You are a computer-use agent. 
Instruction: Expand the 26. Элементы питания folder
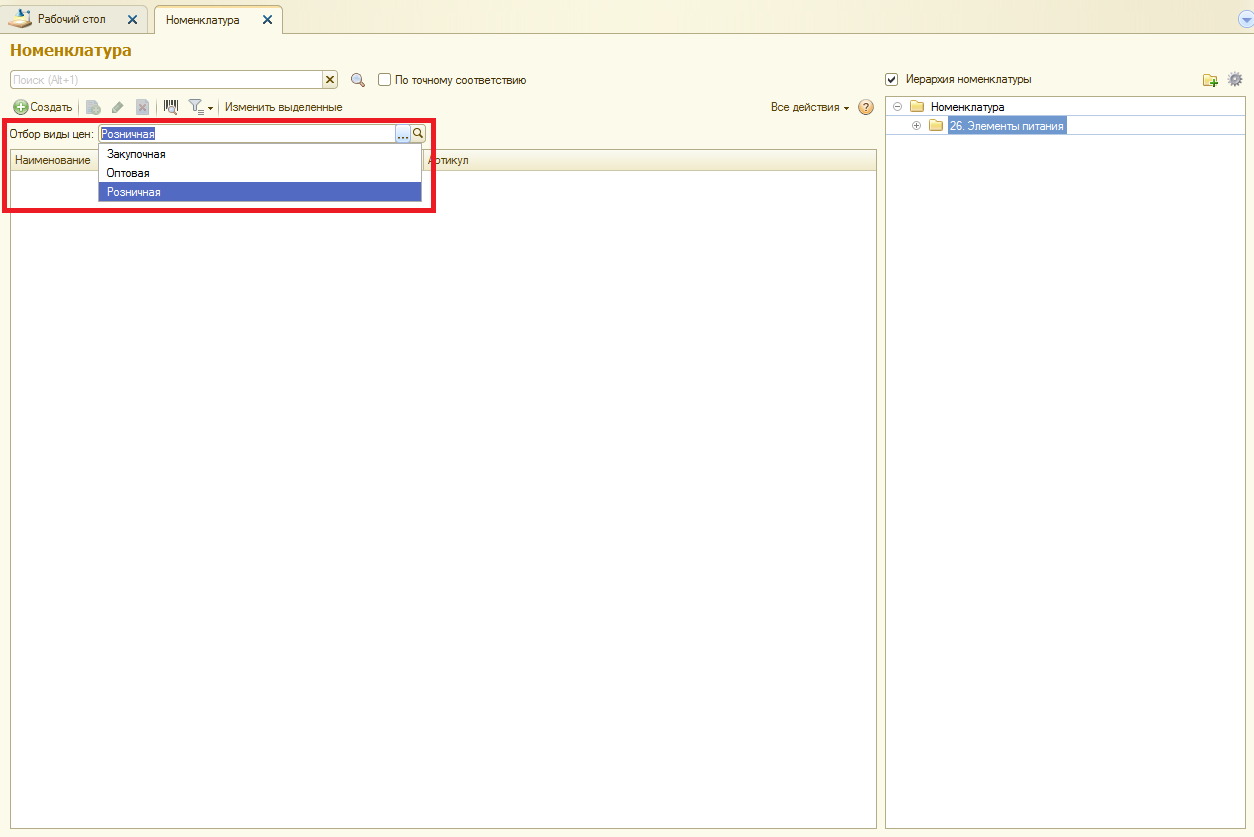coord(916,125)
